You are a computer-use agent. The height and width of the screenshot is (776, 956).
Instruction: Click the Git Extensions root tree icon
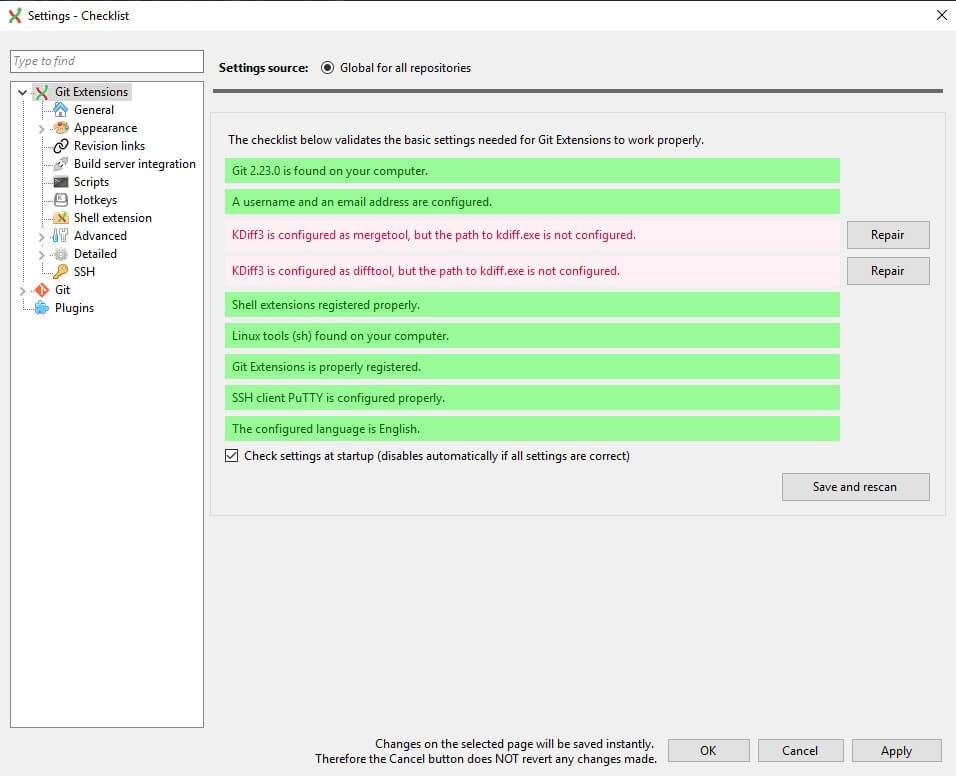tap(41, 92)
